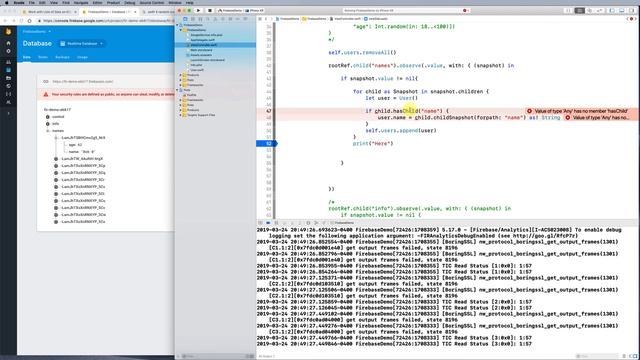Select the Source Control navigator icon
The width and height of the screenshot is (640, 360).
coord(193,19)
